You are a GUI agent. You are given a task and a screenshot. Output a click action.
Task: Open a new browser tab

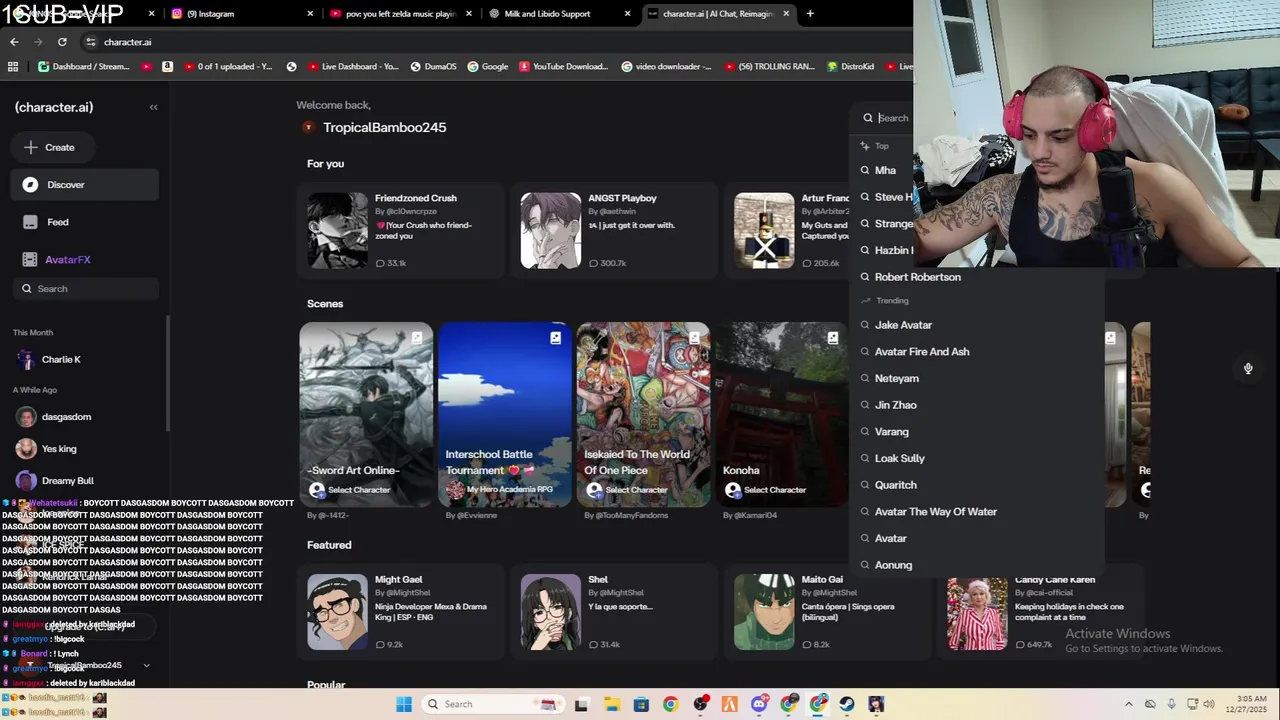[810, 14]
